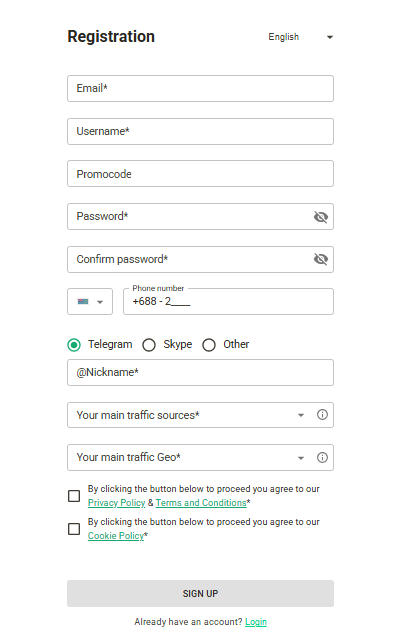Focus the Email input field
This screenshot has height=633, width=397.
coord(200,88)
